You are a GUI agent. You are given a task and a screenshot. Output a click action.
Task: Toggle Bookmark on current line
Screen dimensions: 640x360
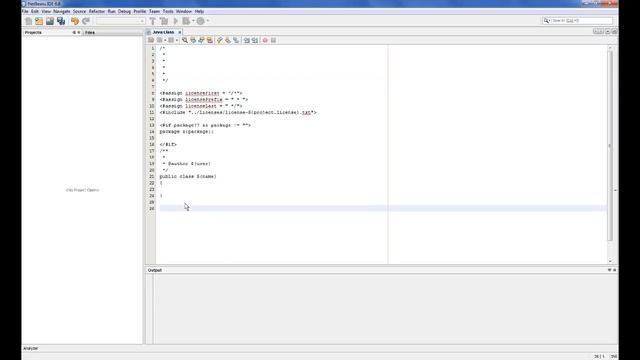point(236,40)
